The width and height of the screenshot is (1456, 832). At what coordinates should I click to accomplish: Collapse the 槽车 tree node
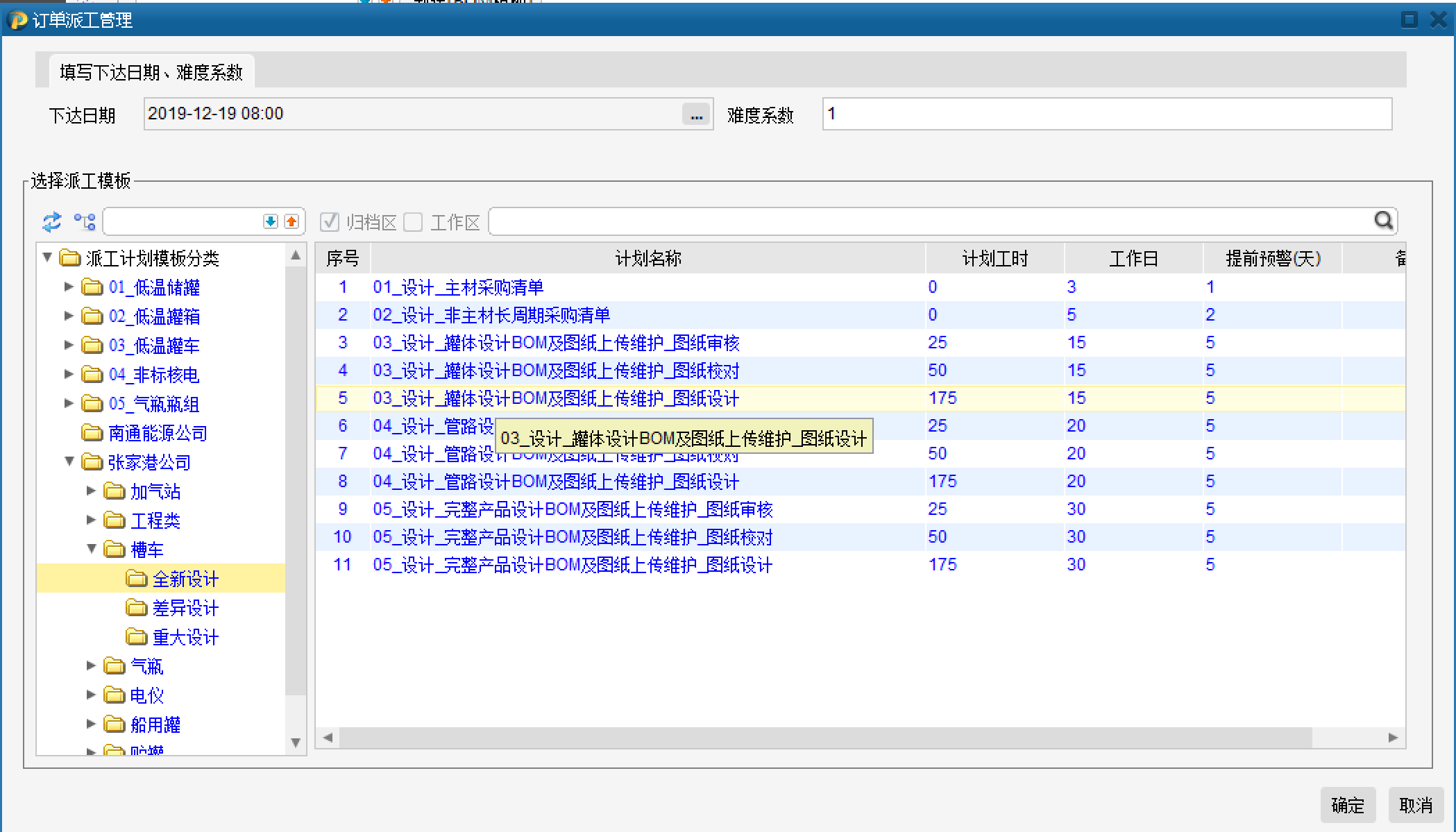tap(92, 548)
